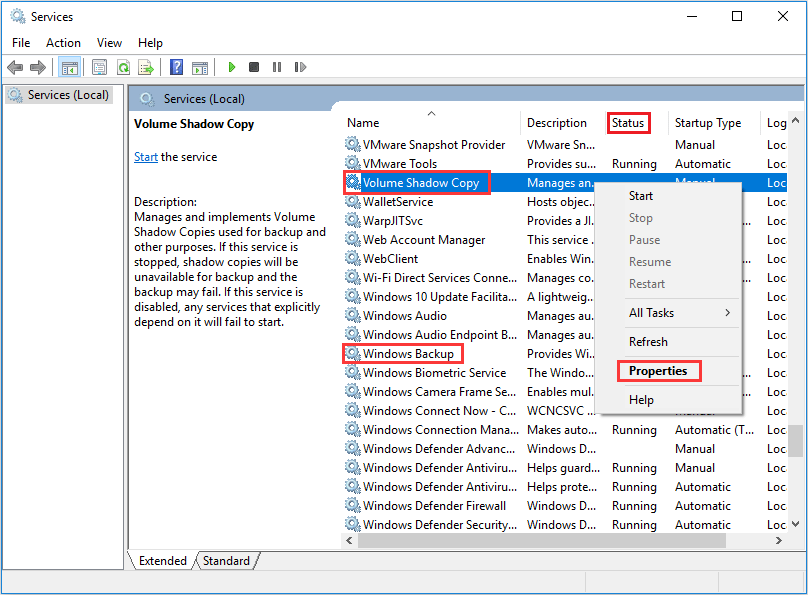Image resolution: width=808 pixels, height=595 pixels.
Task: Click the Pause Service toolbar icon
Action: click(277, 67)
